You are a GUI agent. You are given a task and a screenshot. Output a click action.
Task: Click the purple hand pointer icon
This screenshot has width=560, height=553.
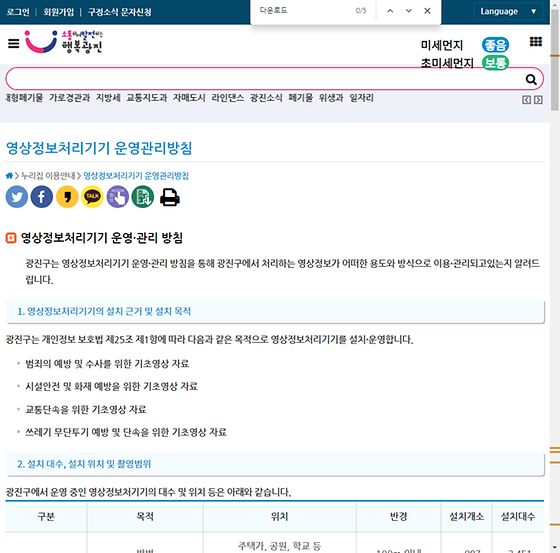pyautogui.click(x=118, y=197)
